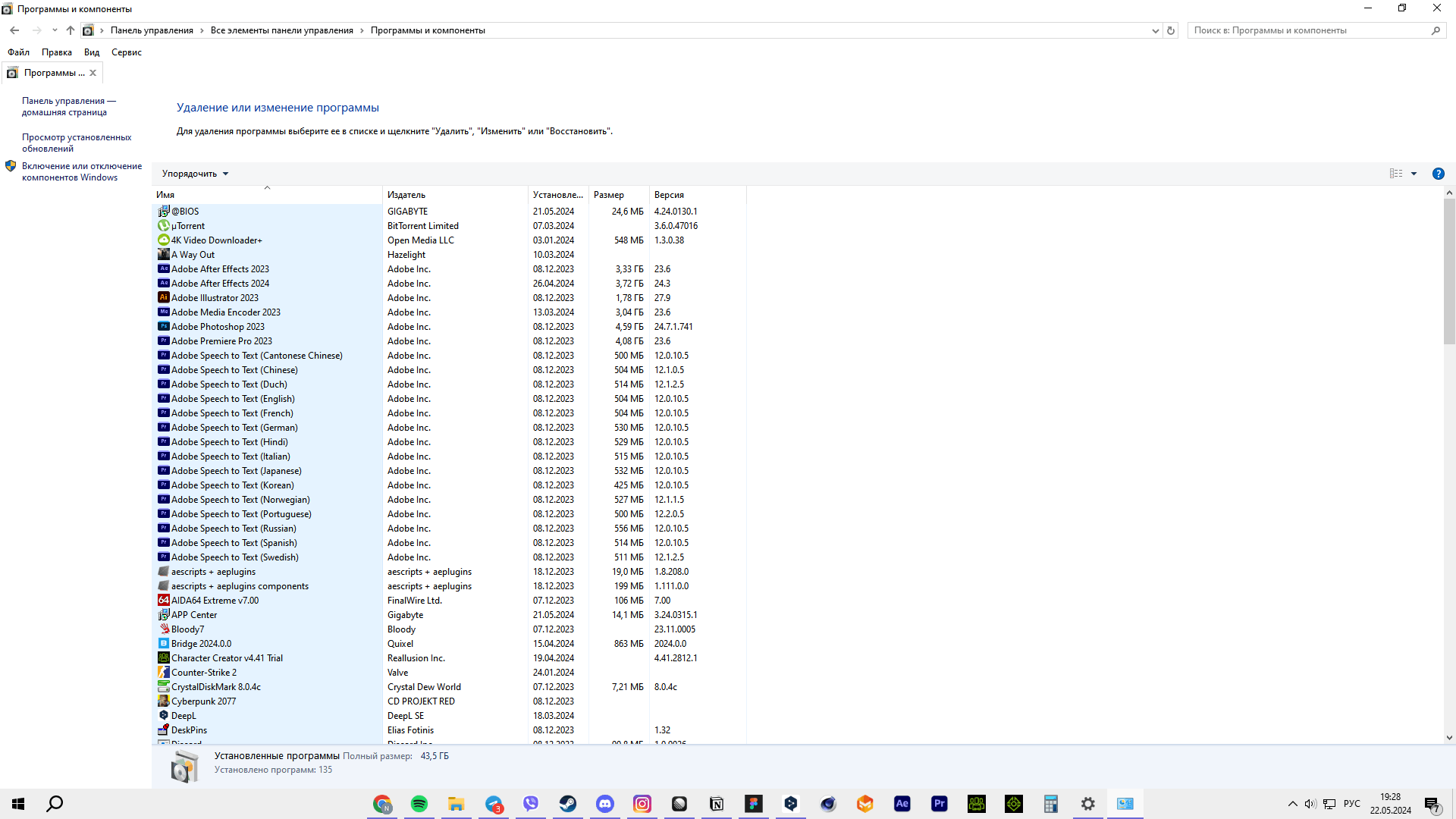Open Панель управления домашняя страница link
1456x819 pixels.
click(x=69, y=106)
